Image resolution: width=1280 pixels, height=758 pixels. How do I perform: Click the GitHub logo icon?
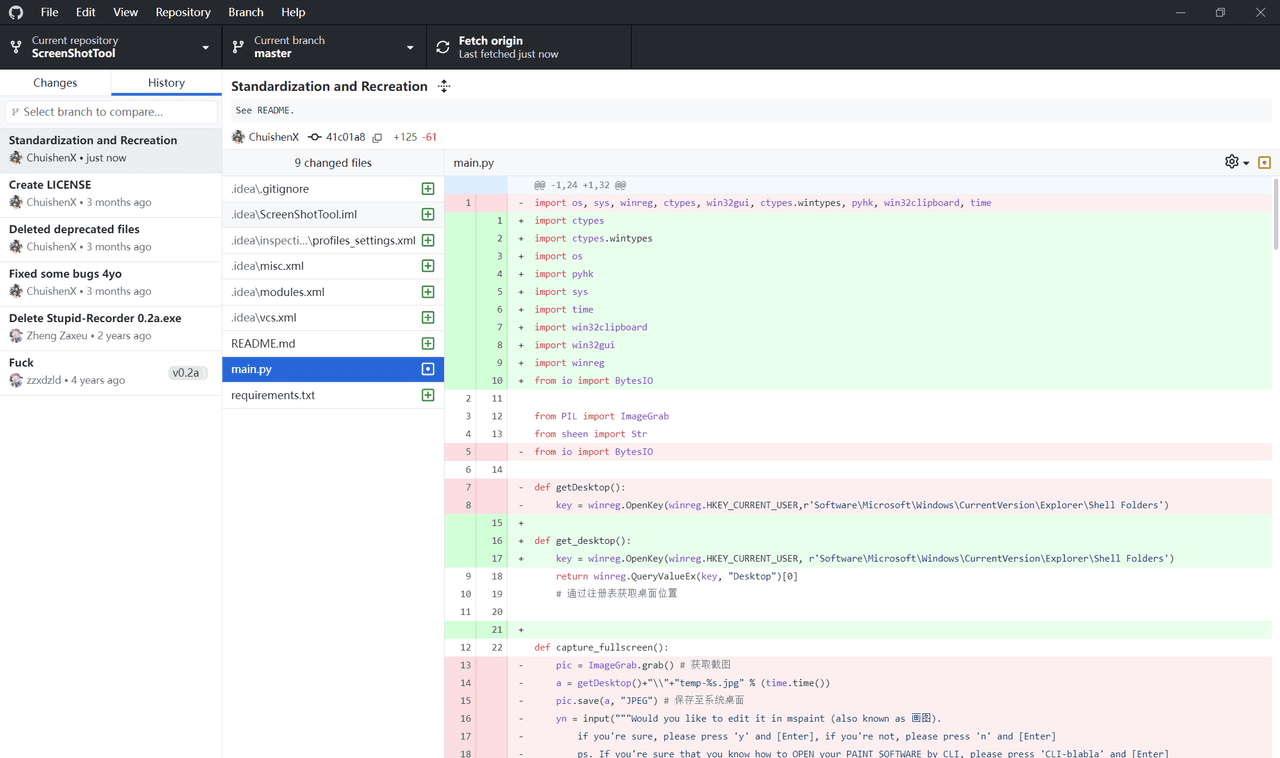click(16, 12)
